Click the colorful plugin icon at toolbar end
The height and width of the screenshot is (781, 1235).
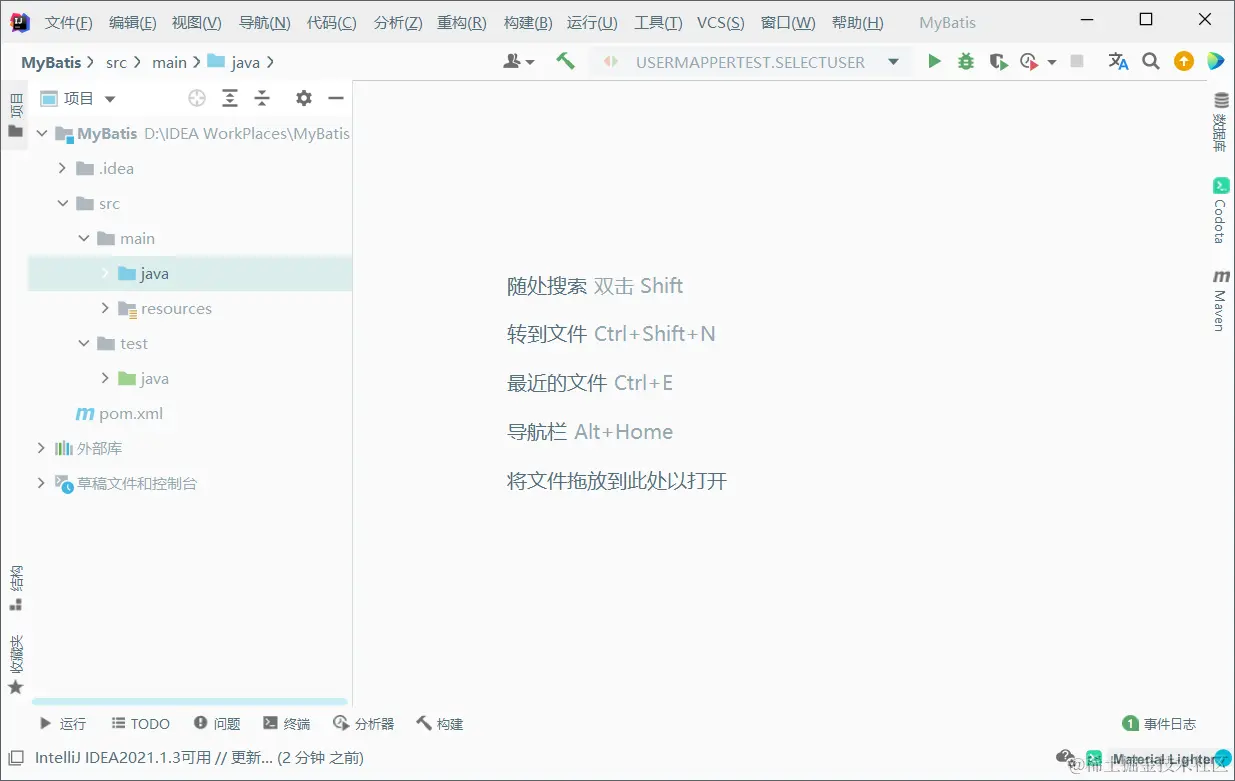coord(1215,62)
